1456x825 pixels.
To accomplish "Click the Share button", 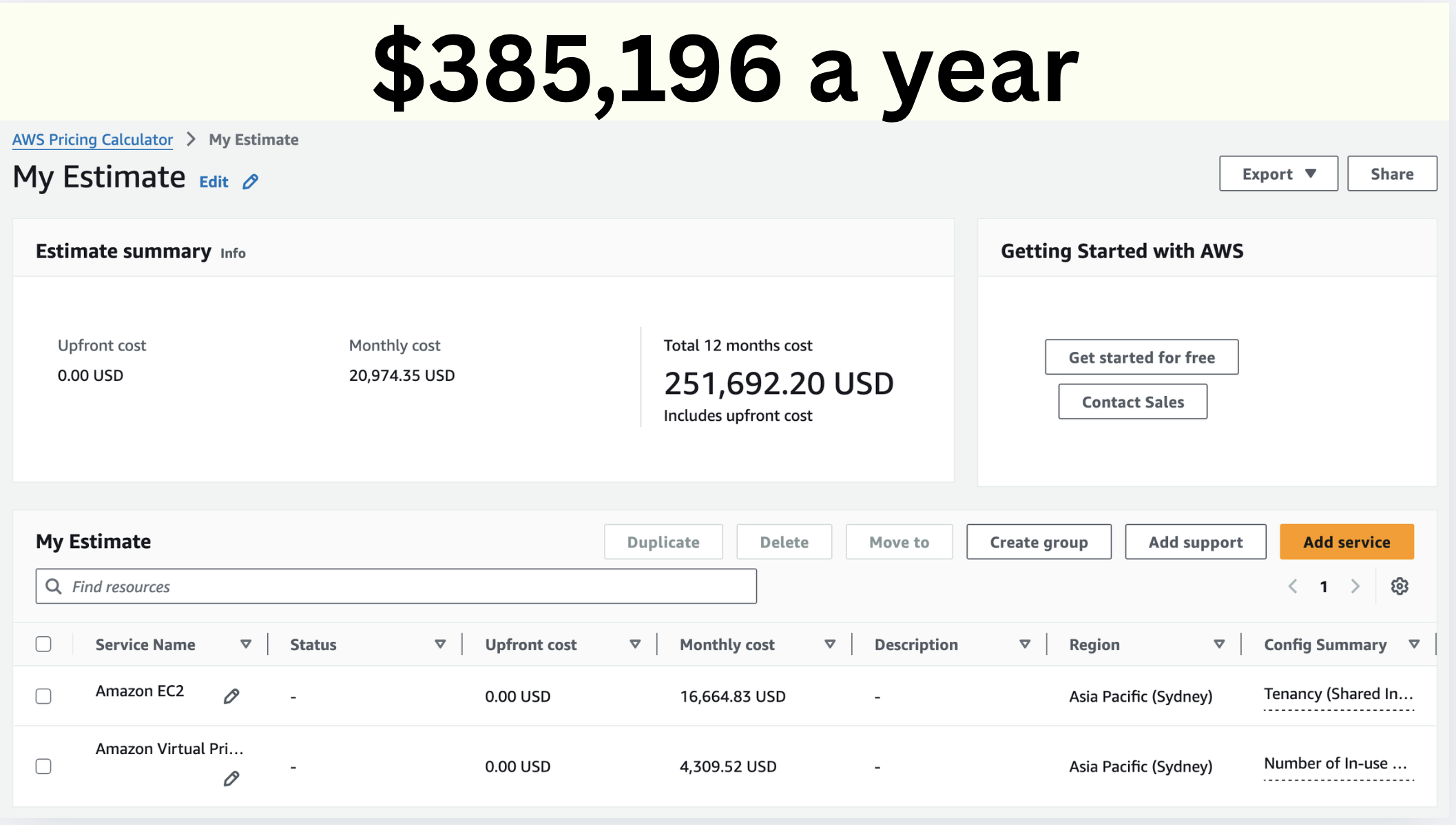I will click(1391, 174).
